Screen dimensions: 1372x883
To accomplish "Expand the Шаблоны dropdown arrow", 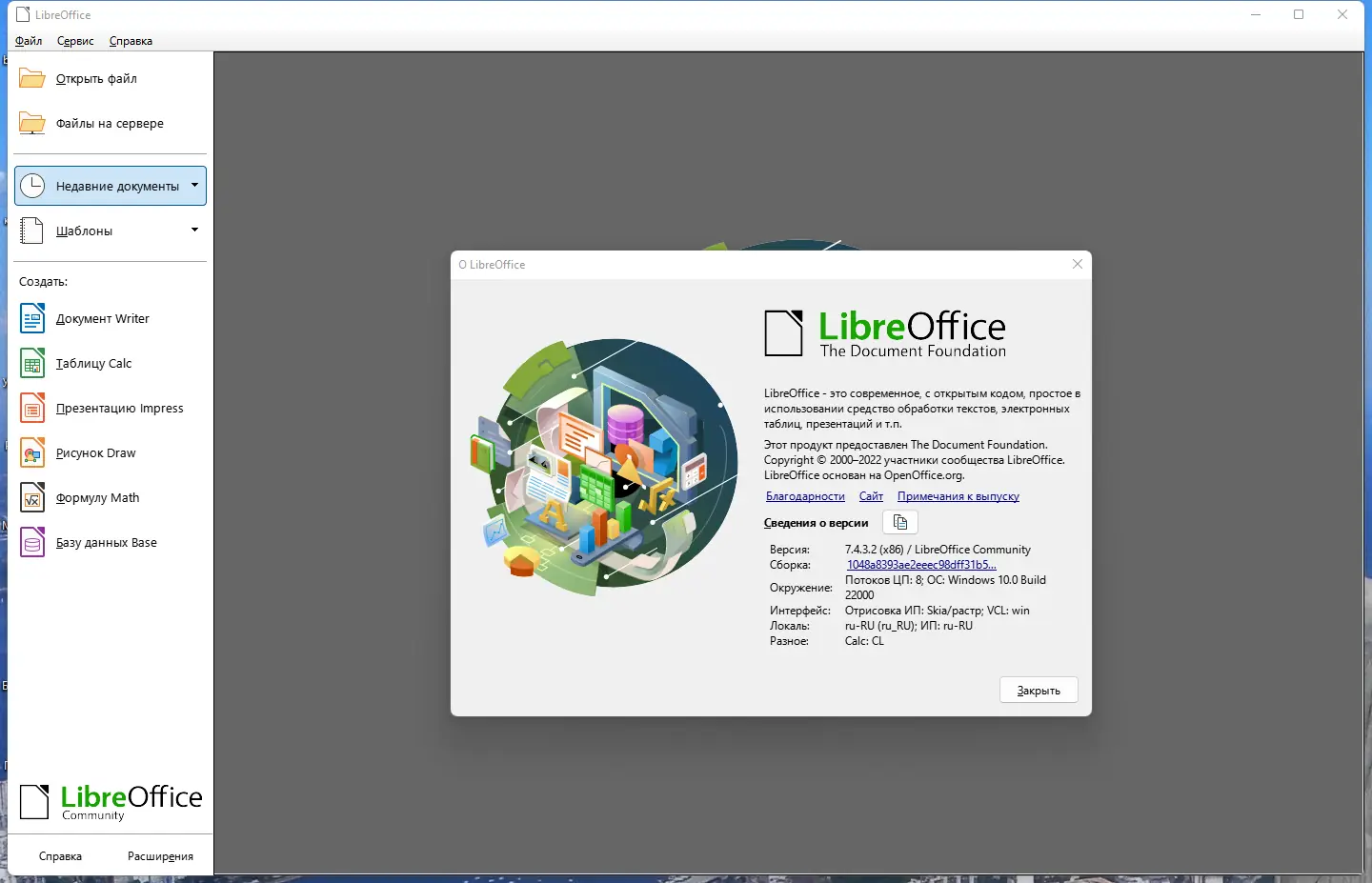I will point(194,231).
